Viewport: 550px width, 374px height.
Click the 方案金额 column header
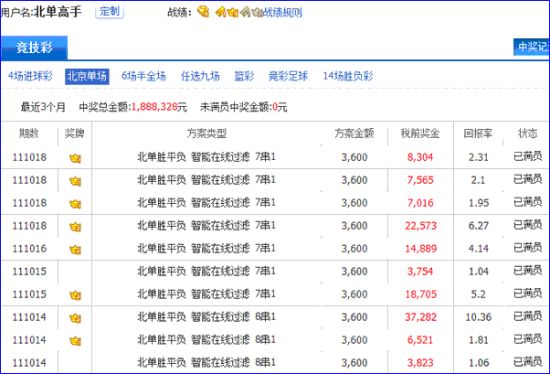point(354,133)
